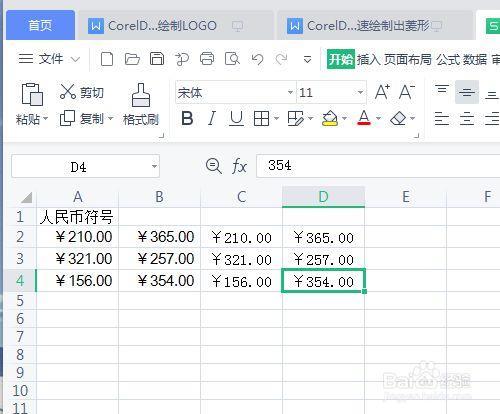Click the Select All corner triangle

click(x=27, y=197)
